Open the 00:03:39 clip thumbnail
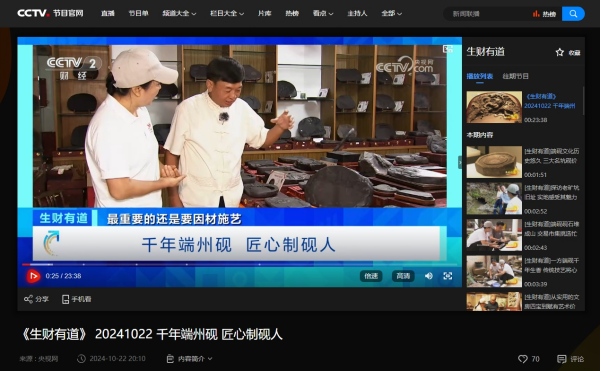This screenshot has width=601, height=371. tap(494, 271)
